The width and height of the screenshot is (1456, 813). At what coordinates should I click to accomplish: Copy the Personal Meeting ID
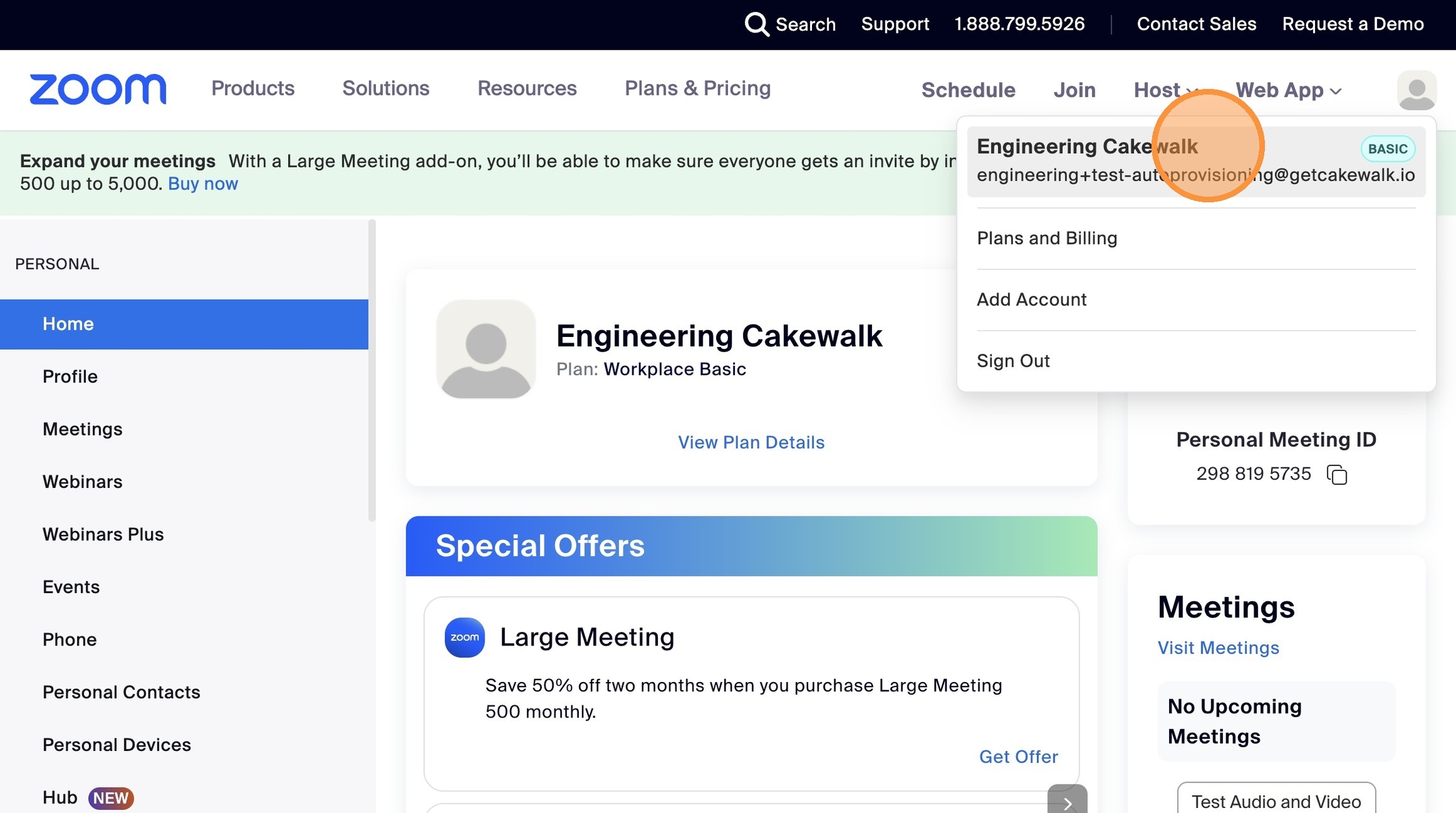click(1337, 474)
